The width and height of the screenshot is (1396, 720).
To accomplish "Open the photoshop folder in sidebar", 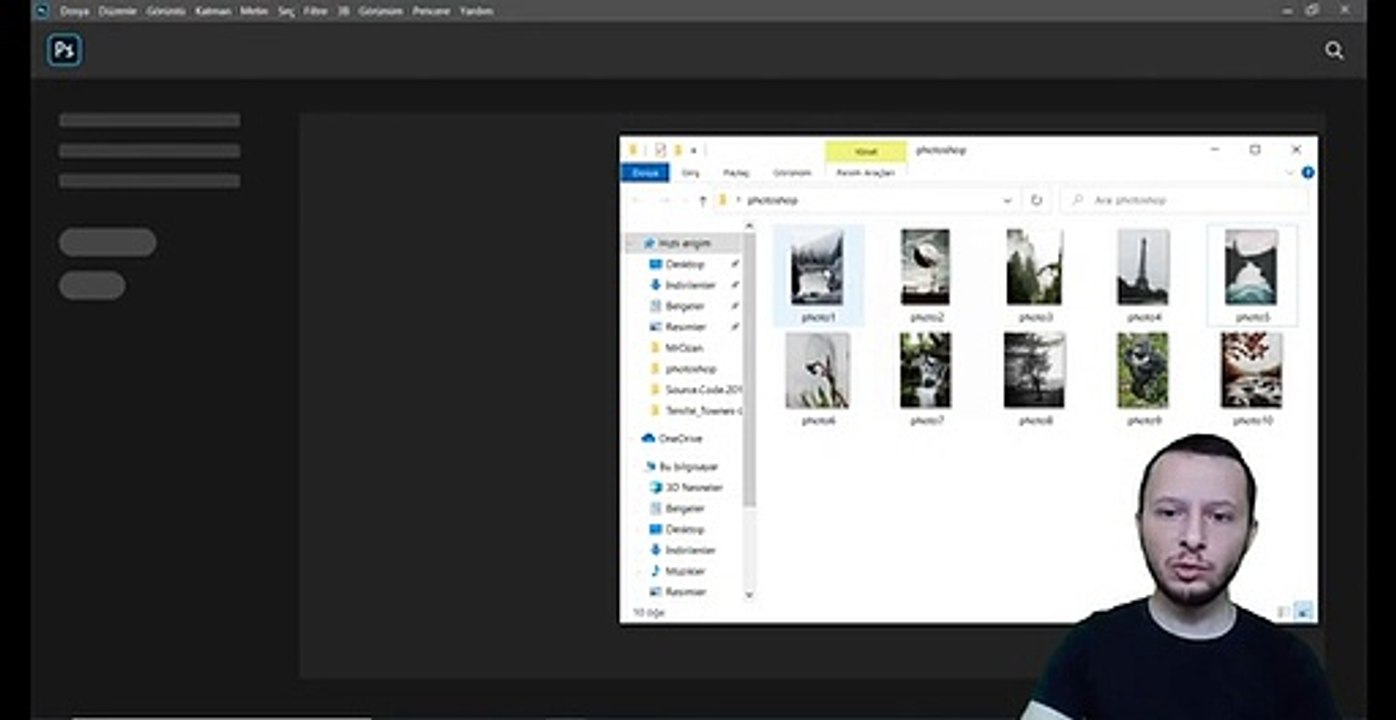I will 690,369.
